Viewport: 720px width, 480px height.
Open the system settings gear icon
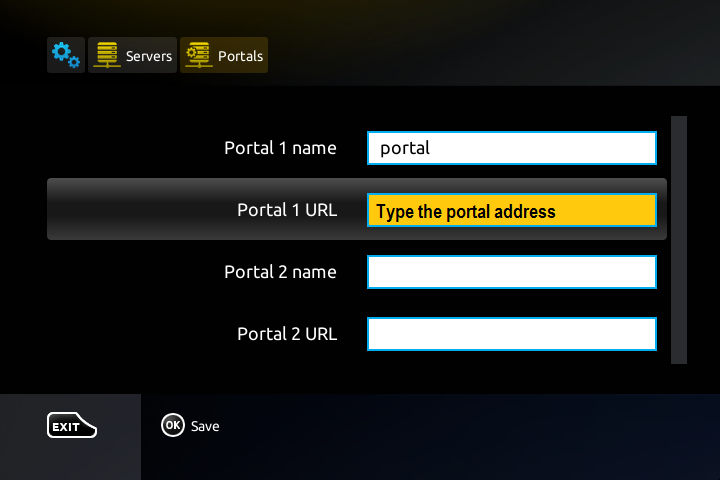[x=66, y=55]
